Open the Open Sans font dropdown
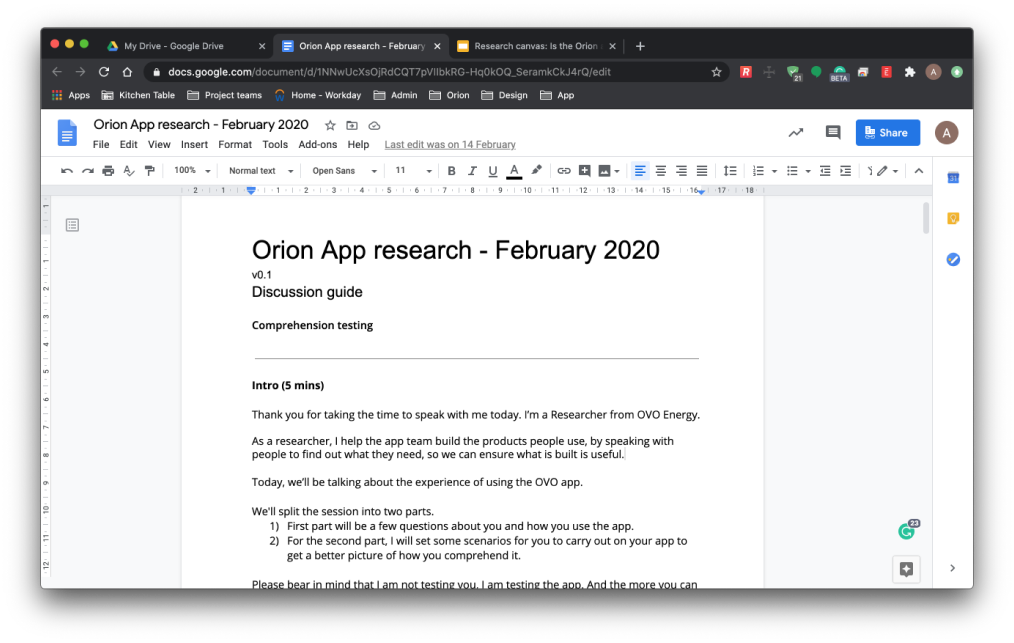This screenshot has width=1014, height=643. (343, 171)
